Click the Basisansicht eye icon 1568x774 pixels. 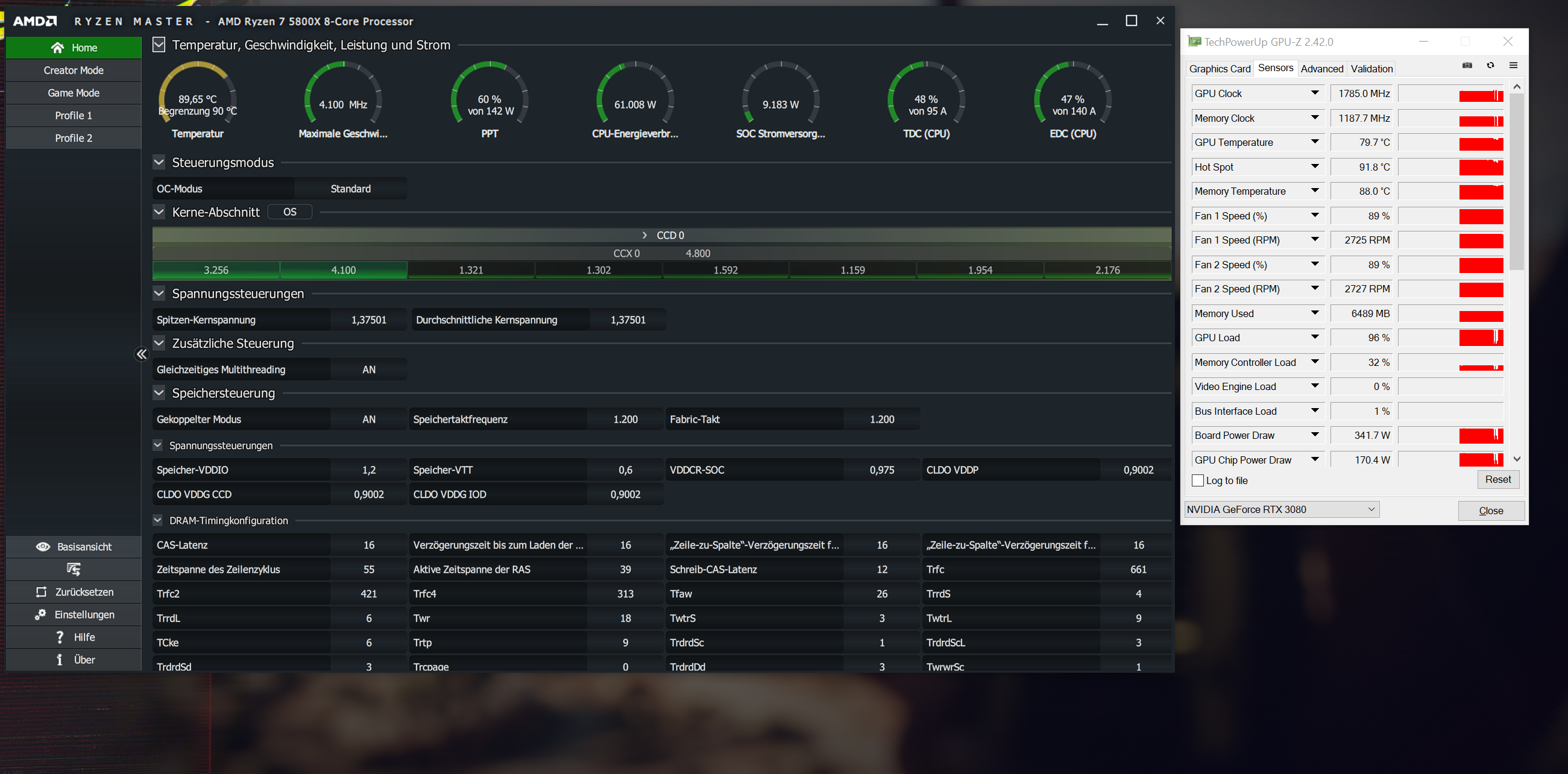43,546
